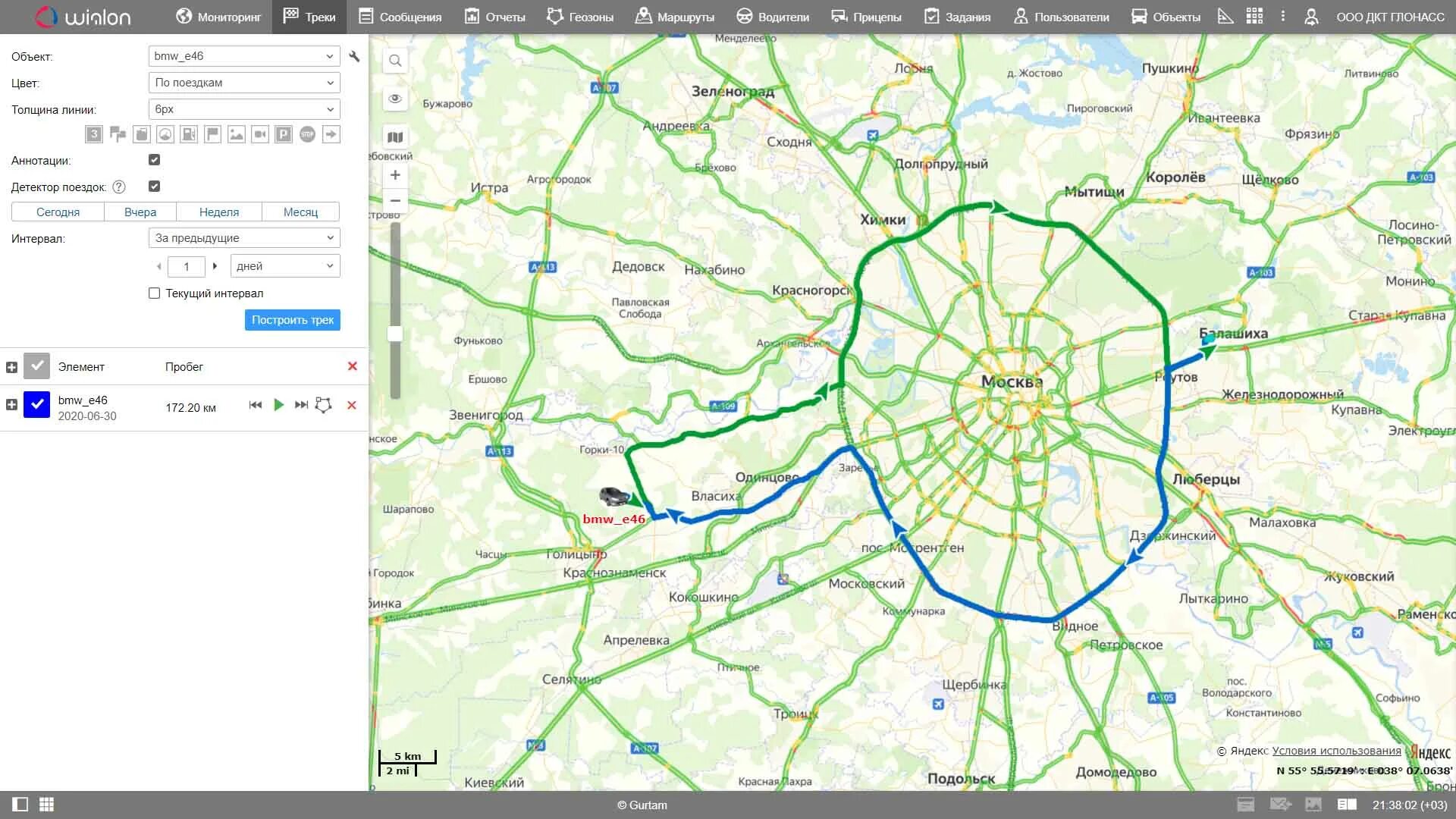Select the Неделя interval button
Screen dimensions: 1456x819
(218, 212)
